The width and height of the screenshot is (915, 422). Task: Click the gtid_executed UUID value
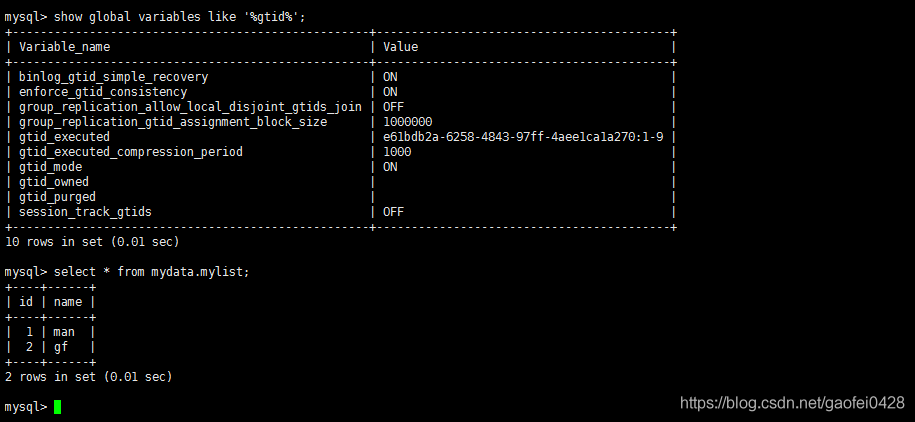click(x=523, y=137)
